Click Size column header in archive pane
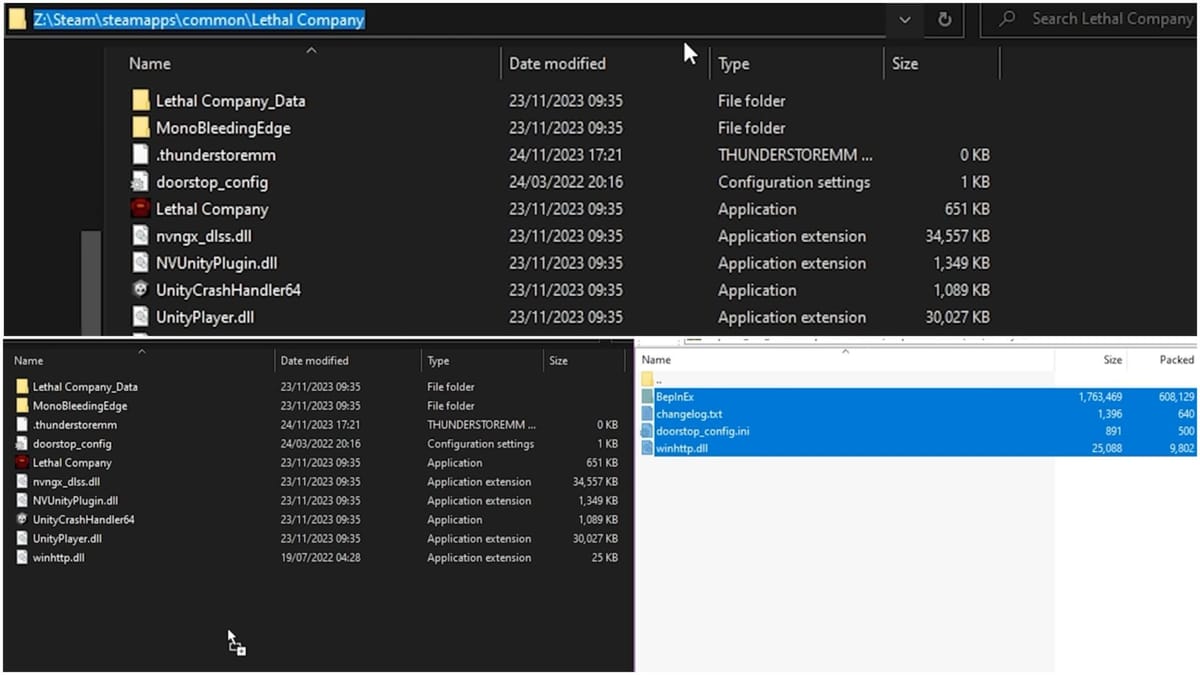 click(1112, 360)
